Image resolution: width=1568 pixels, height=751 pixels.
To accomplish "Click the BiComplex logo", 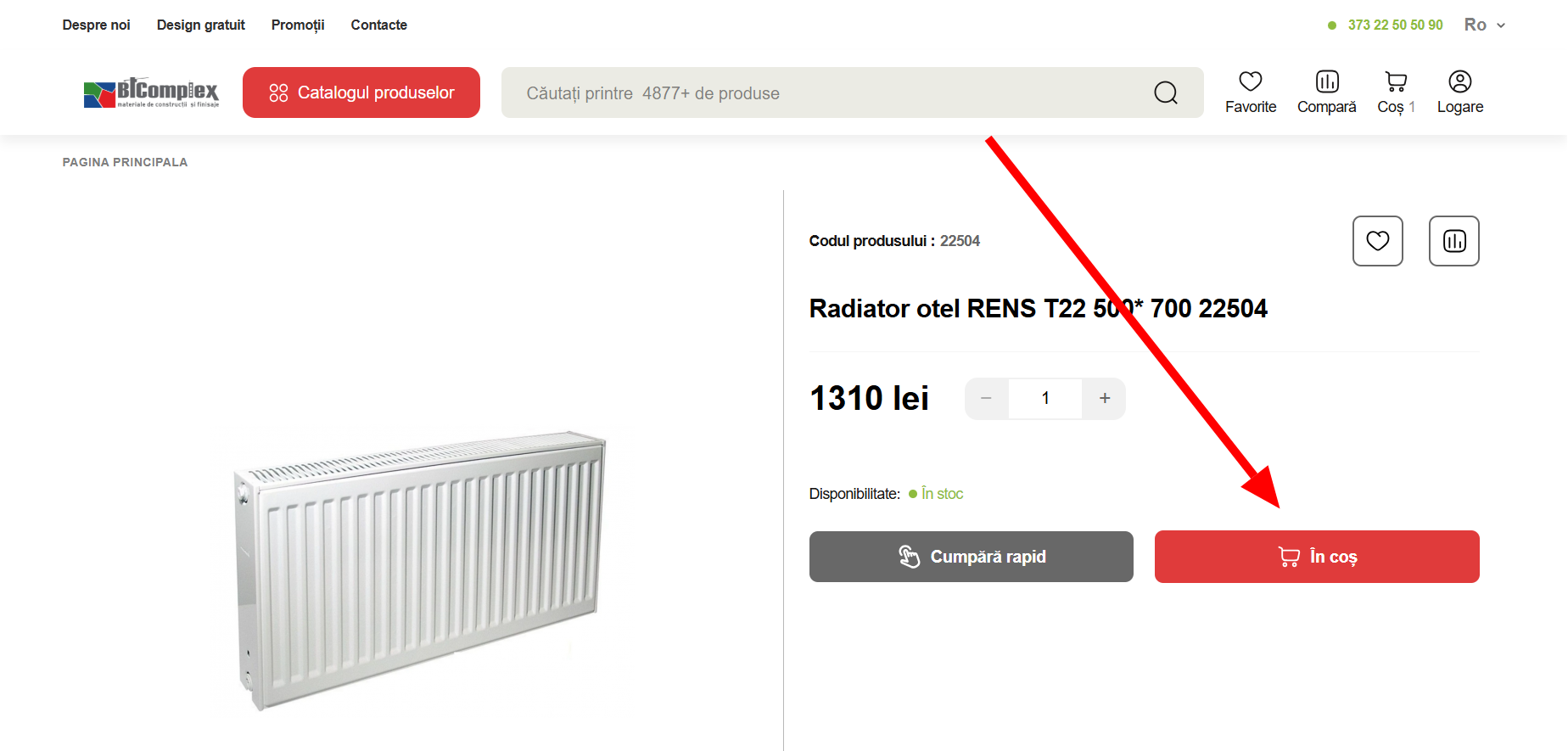I will (x=151, y=92).
